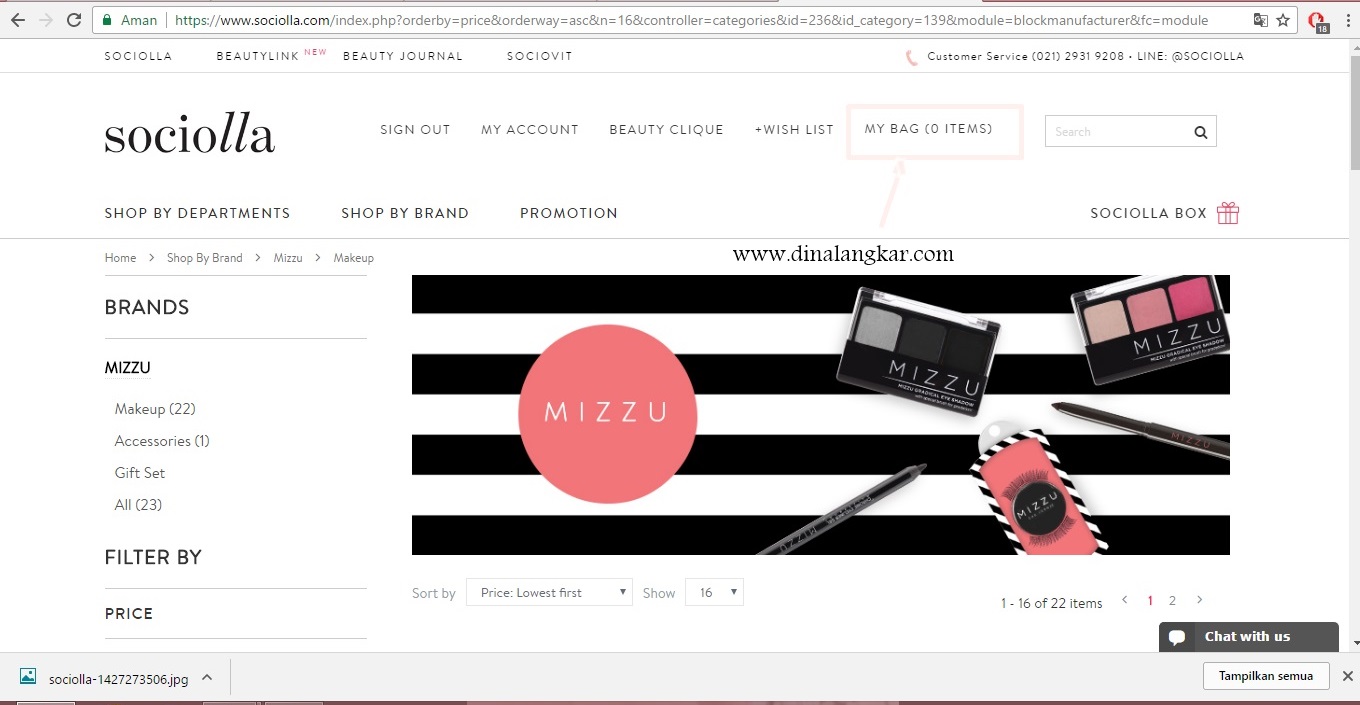This screenshot has height=705, width=1360.
Task: Click the Sociolla Box gift icon
Action: [1228, 213]
